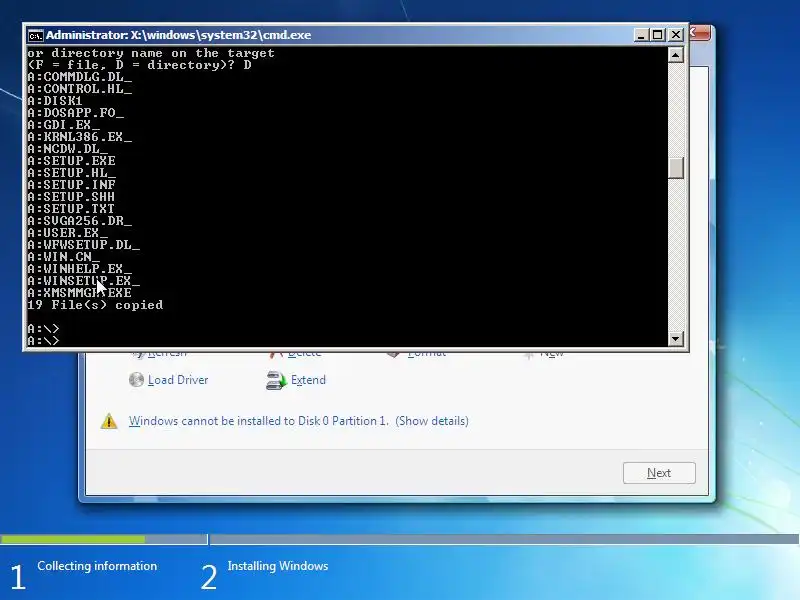The image size is (800, 600).
Task: Click the cmd scrollbar thumb
Action: [676, 168]
